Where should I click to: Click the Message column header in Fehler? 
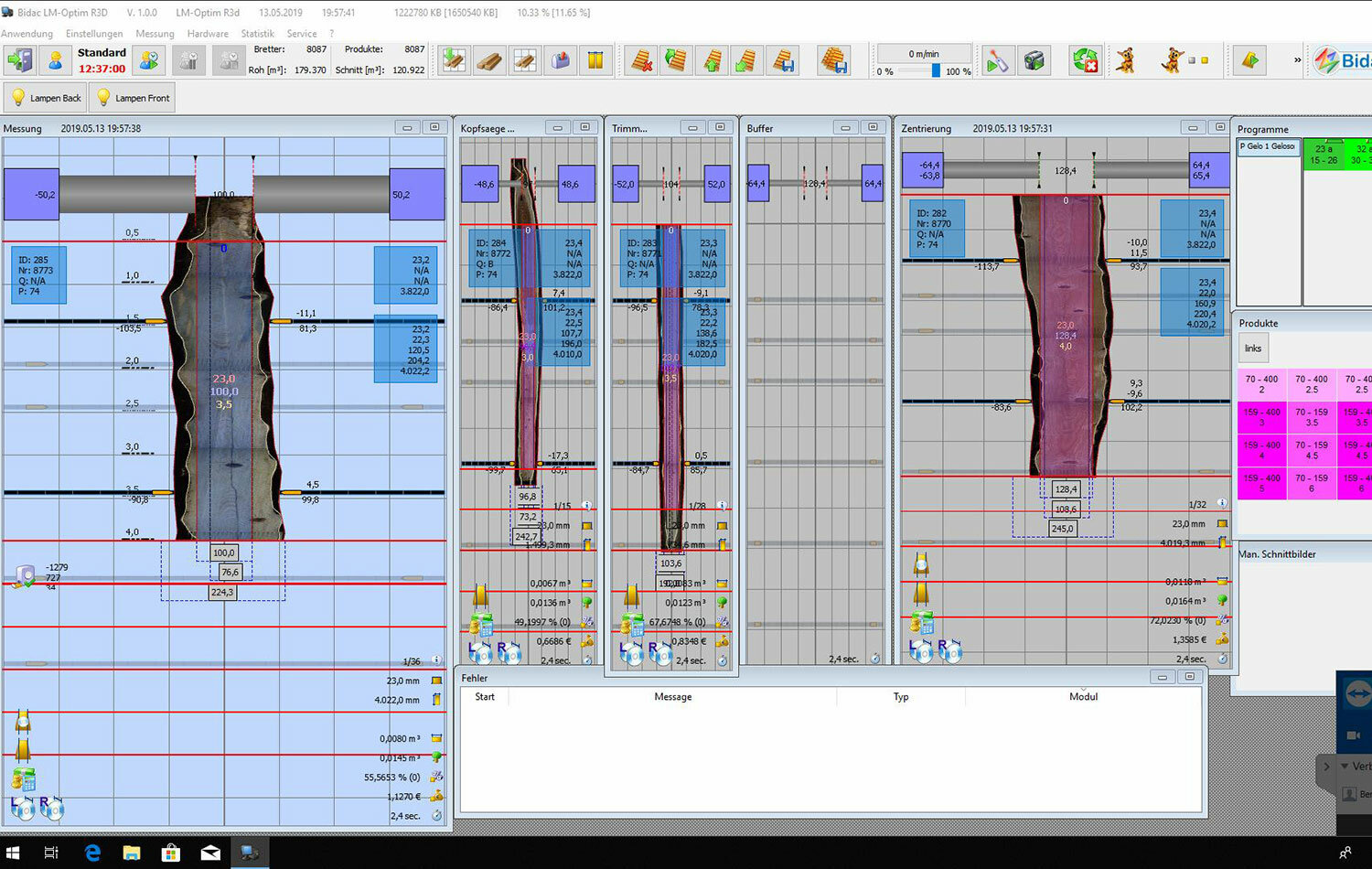point(673,697)
